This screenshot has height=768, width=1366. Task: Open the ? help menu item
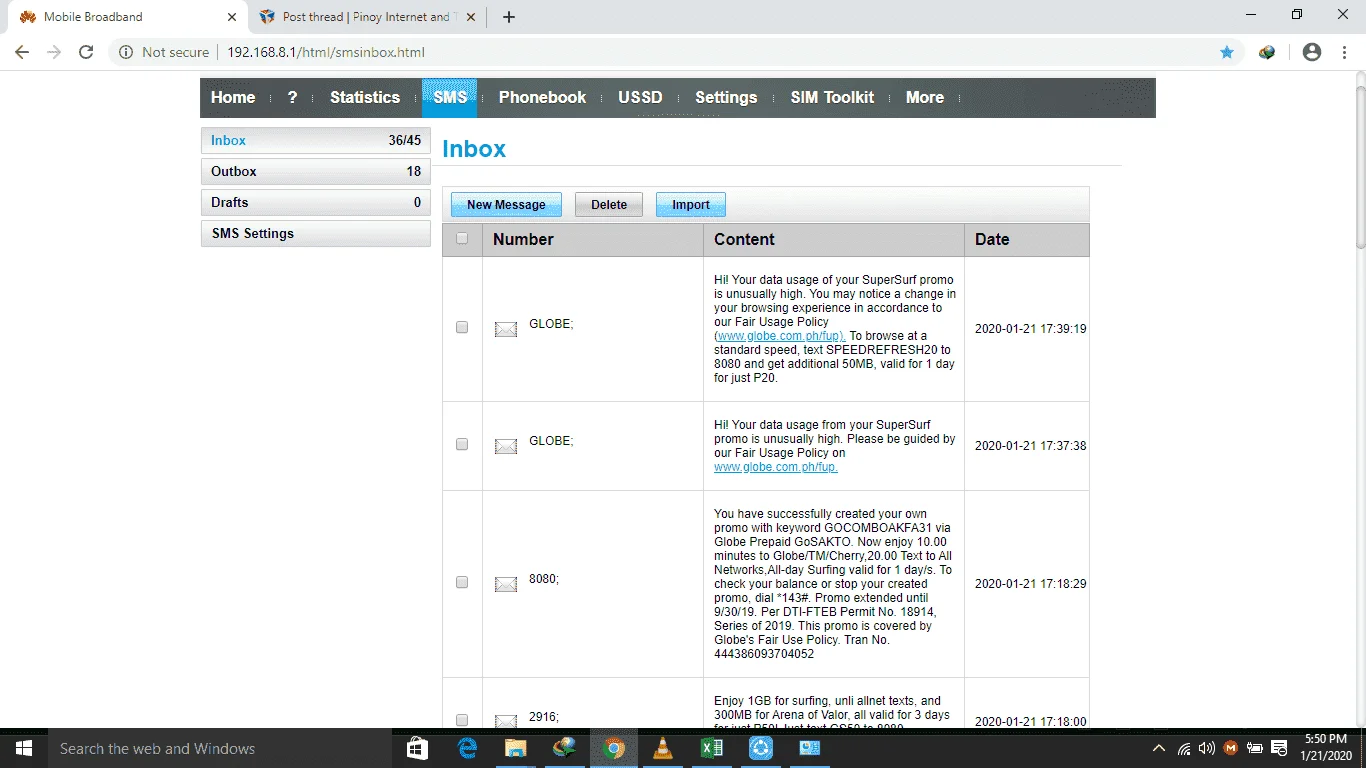point(292,97)
